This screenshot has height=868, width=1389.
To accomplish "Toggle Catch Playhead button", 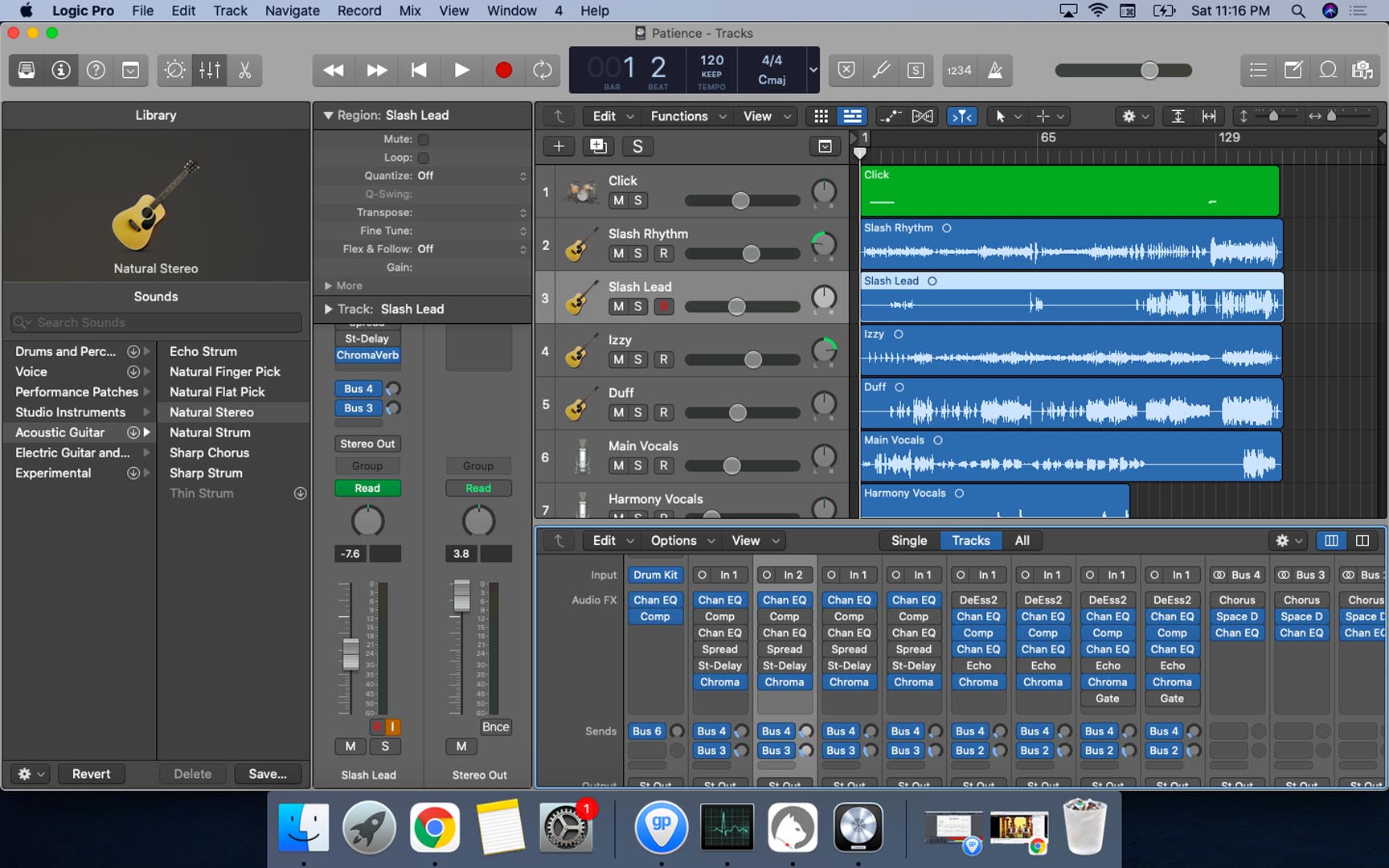I will click(x=962, y=117).
